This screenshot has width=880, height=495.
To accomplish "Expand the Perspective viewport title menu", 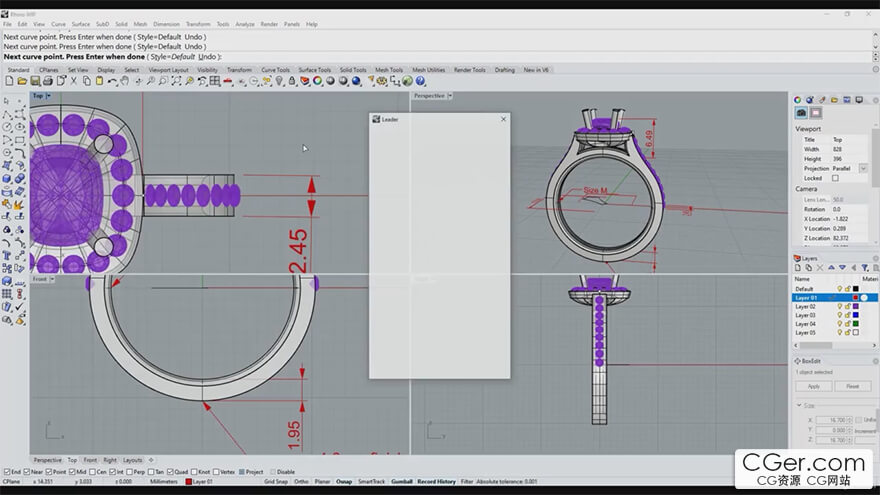I will pyautogui.click(x=450, y=96).
